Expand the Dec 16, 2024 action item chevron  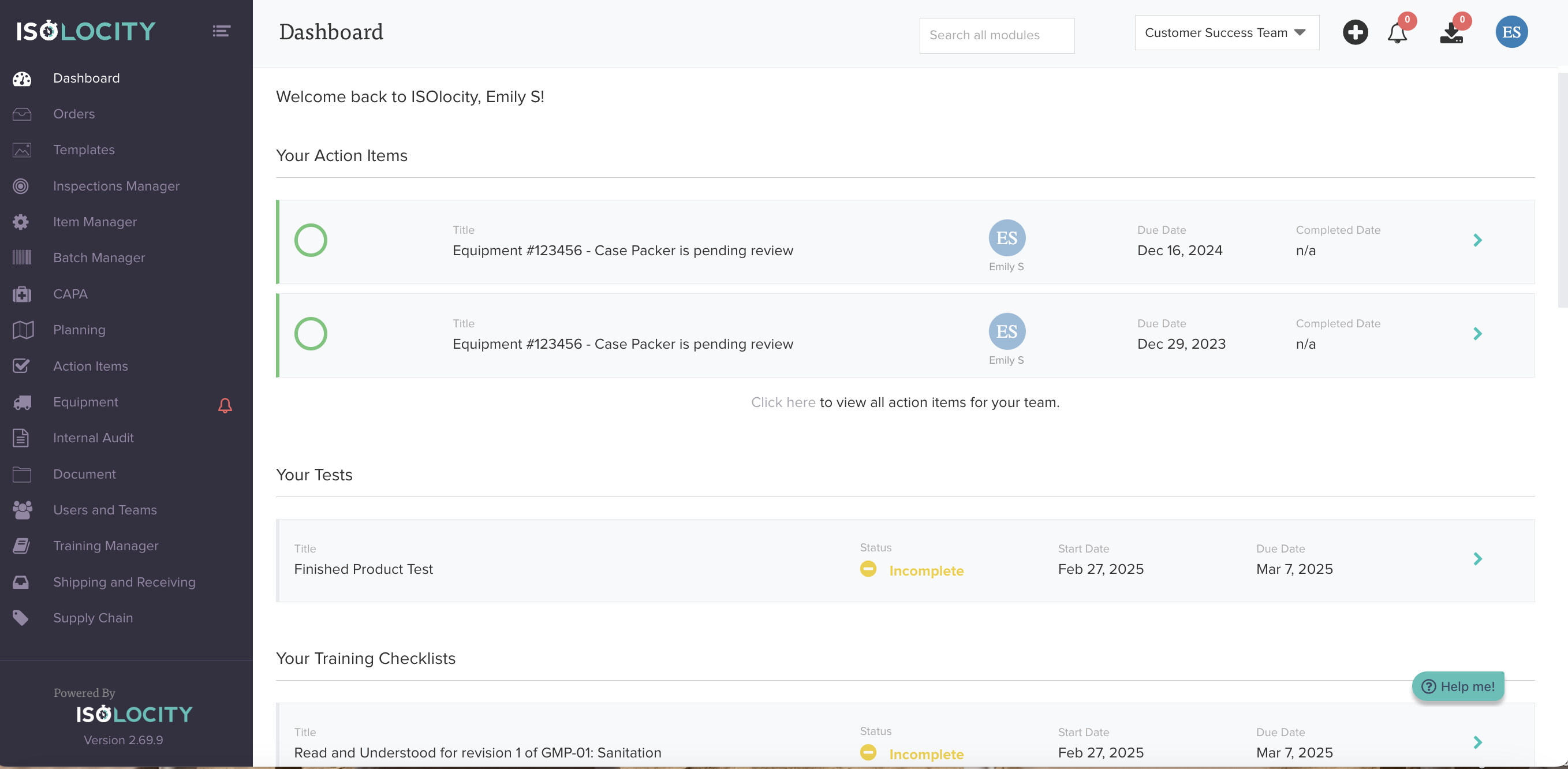[x=1477, y=240]
